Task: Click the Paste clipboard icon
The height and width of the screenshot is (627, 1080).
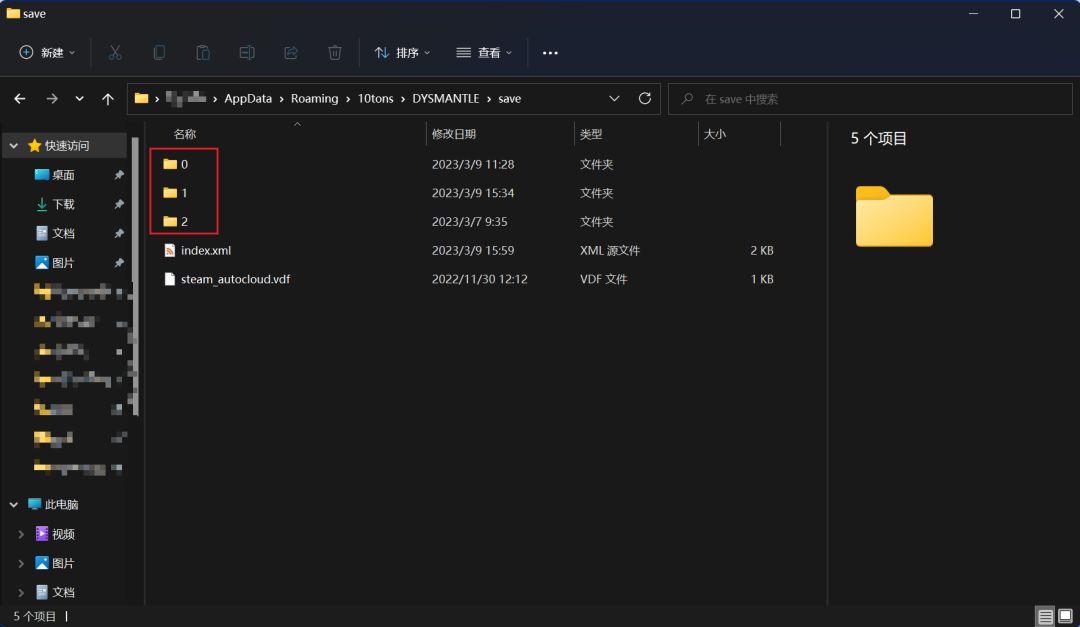Action: point(203,52)
